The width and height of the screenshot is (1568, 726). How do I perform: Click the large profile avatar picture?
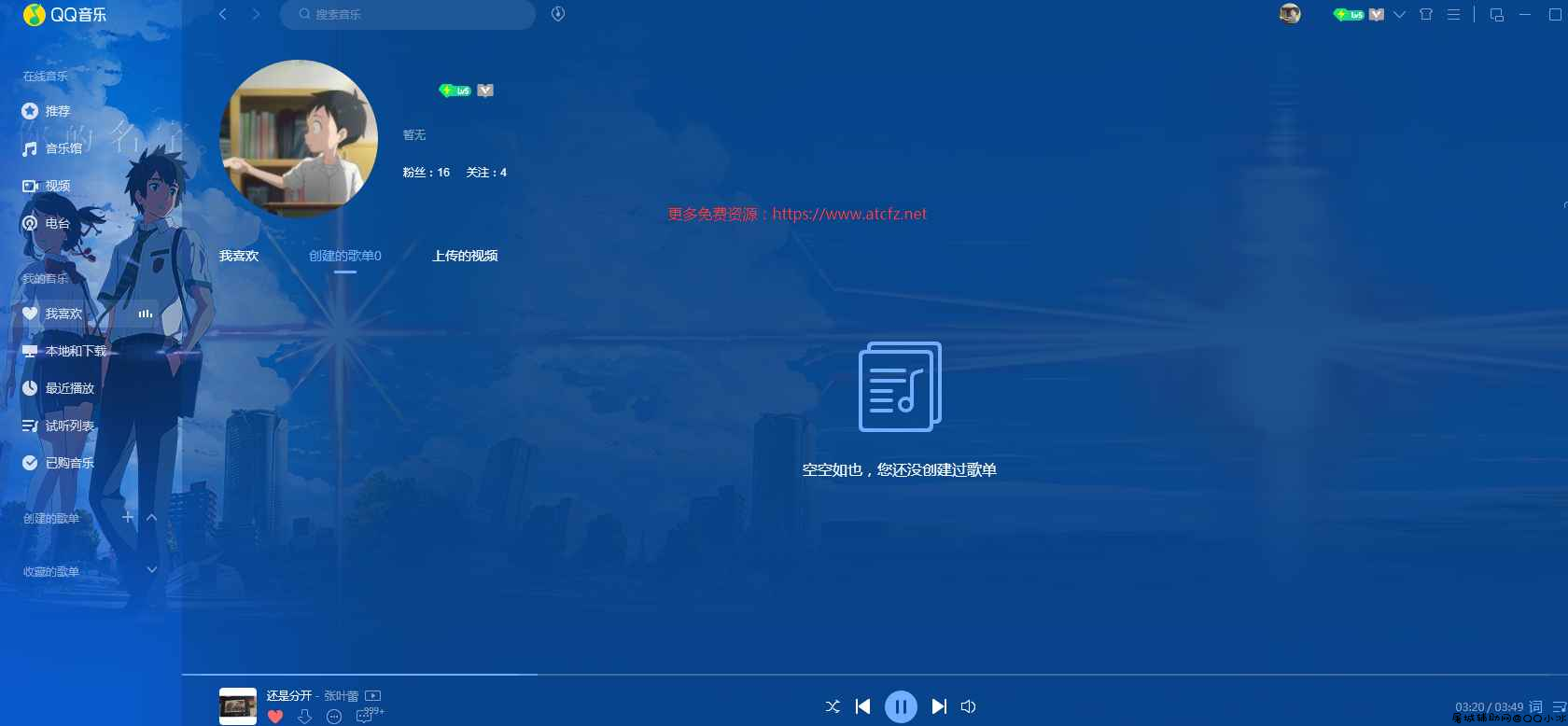pos(299,139)
